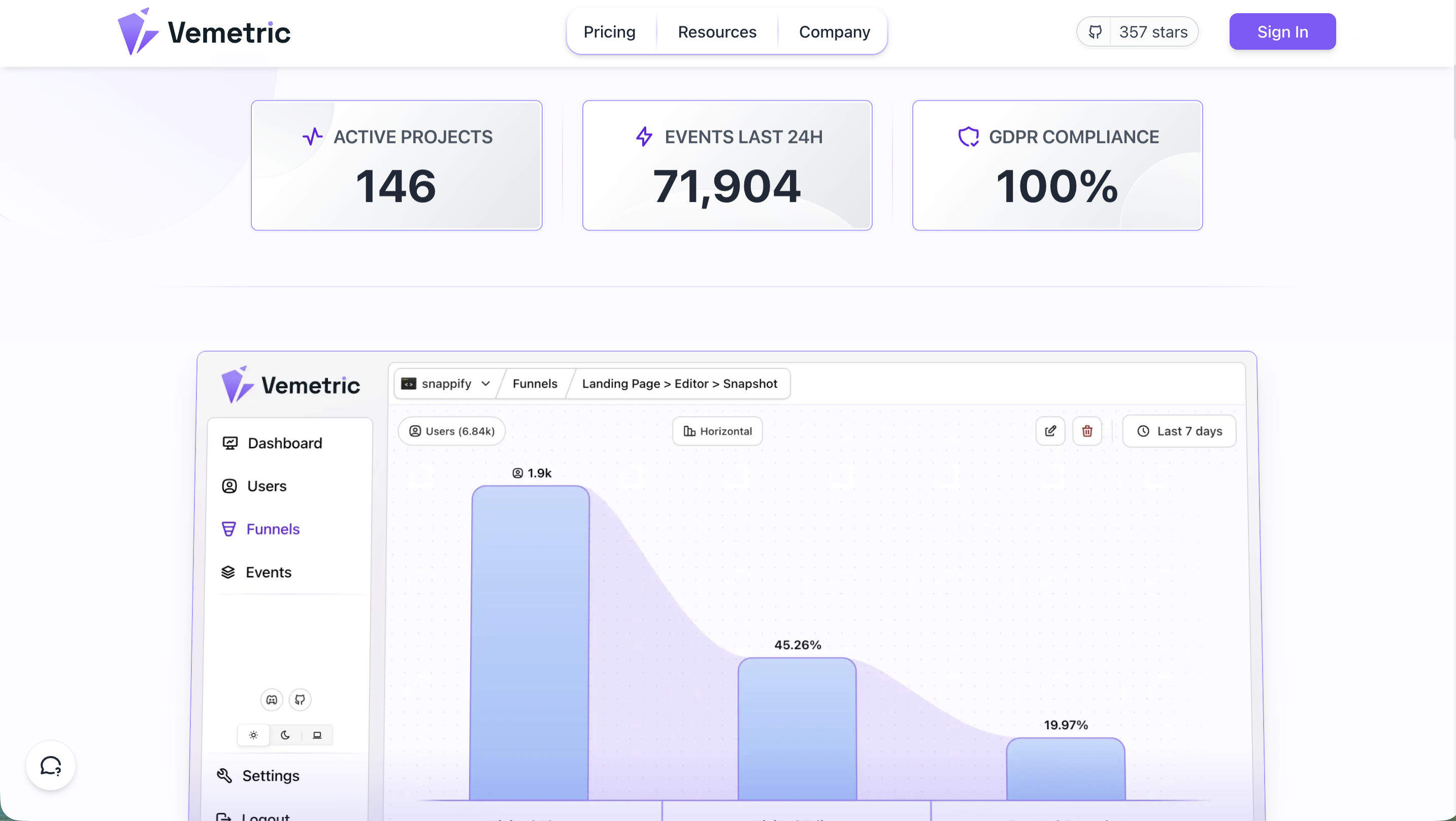This screenshot has height=821, width=1456.
Task: Click the Horizontal layout button
Action: tap(717, 431)
